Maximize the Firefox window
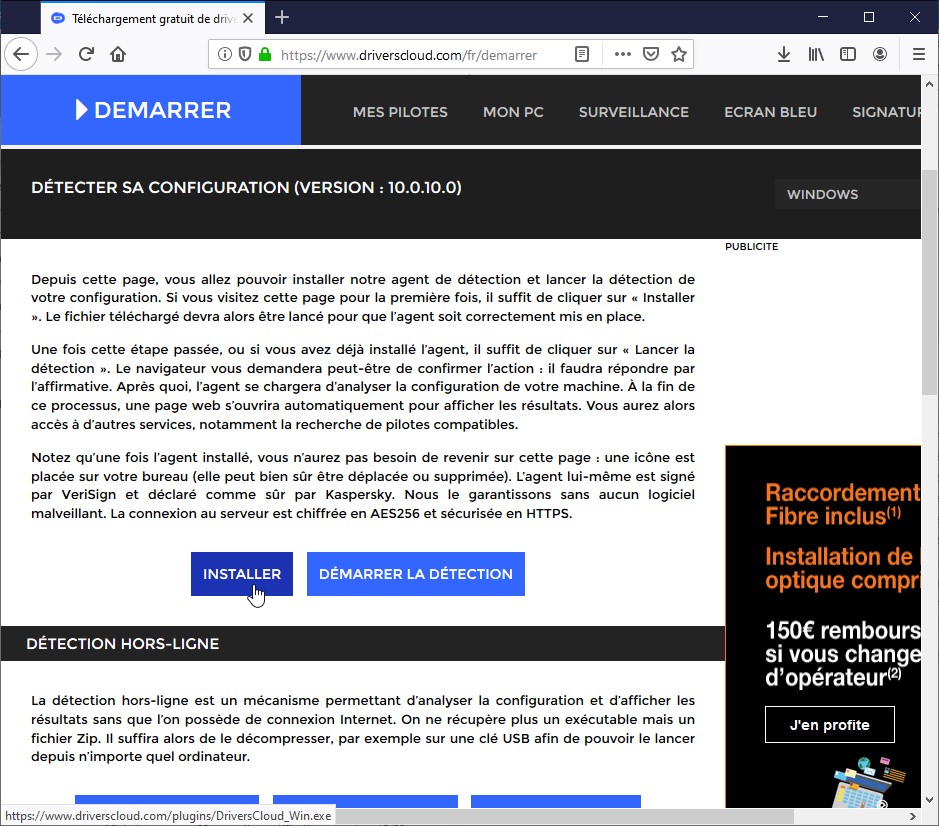This screenshot has width=939, height=826. click(869, 17)
